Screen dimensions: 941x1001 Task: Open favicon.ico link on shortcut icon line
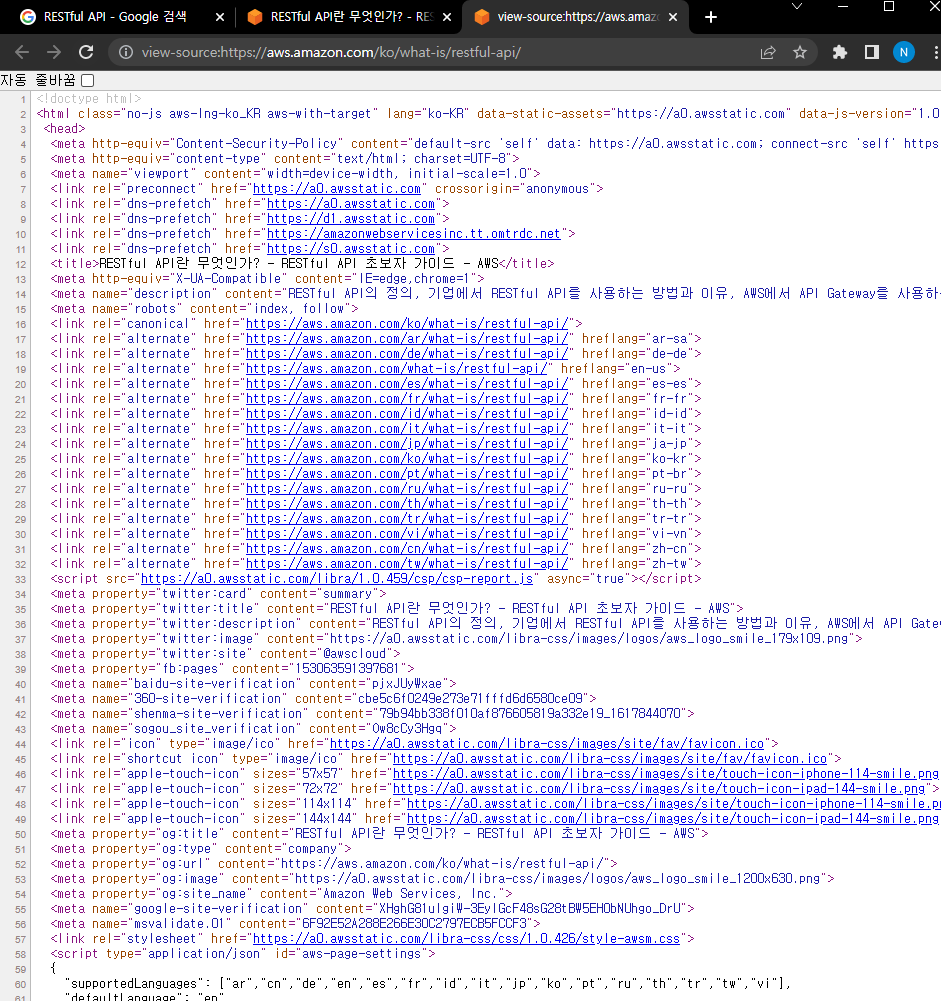[x=610, y=759]
